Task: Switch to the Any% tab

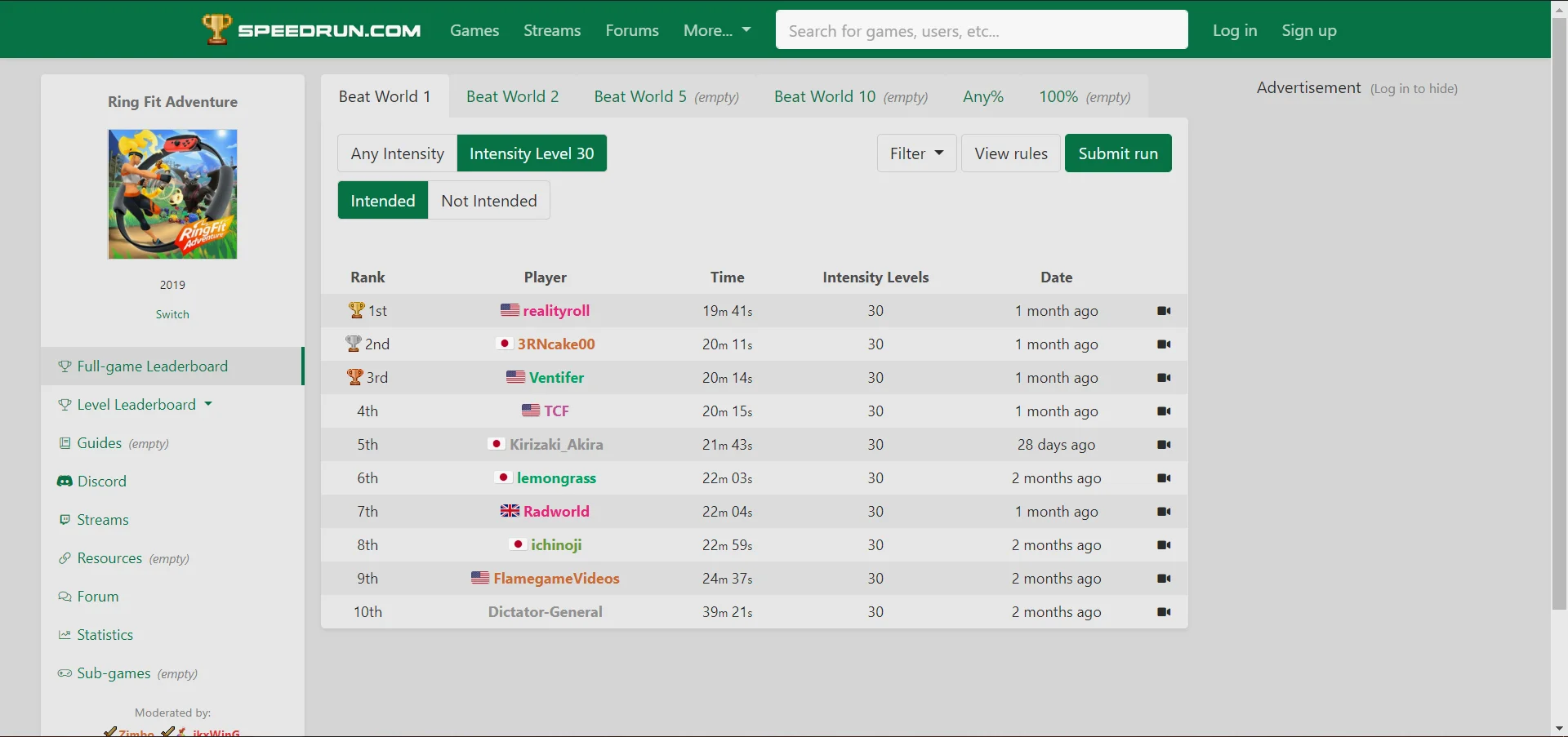Action: click(983, 96)
